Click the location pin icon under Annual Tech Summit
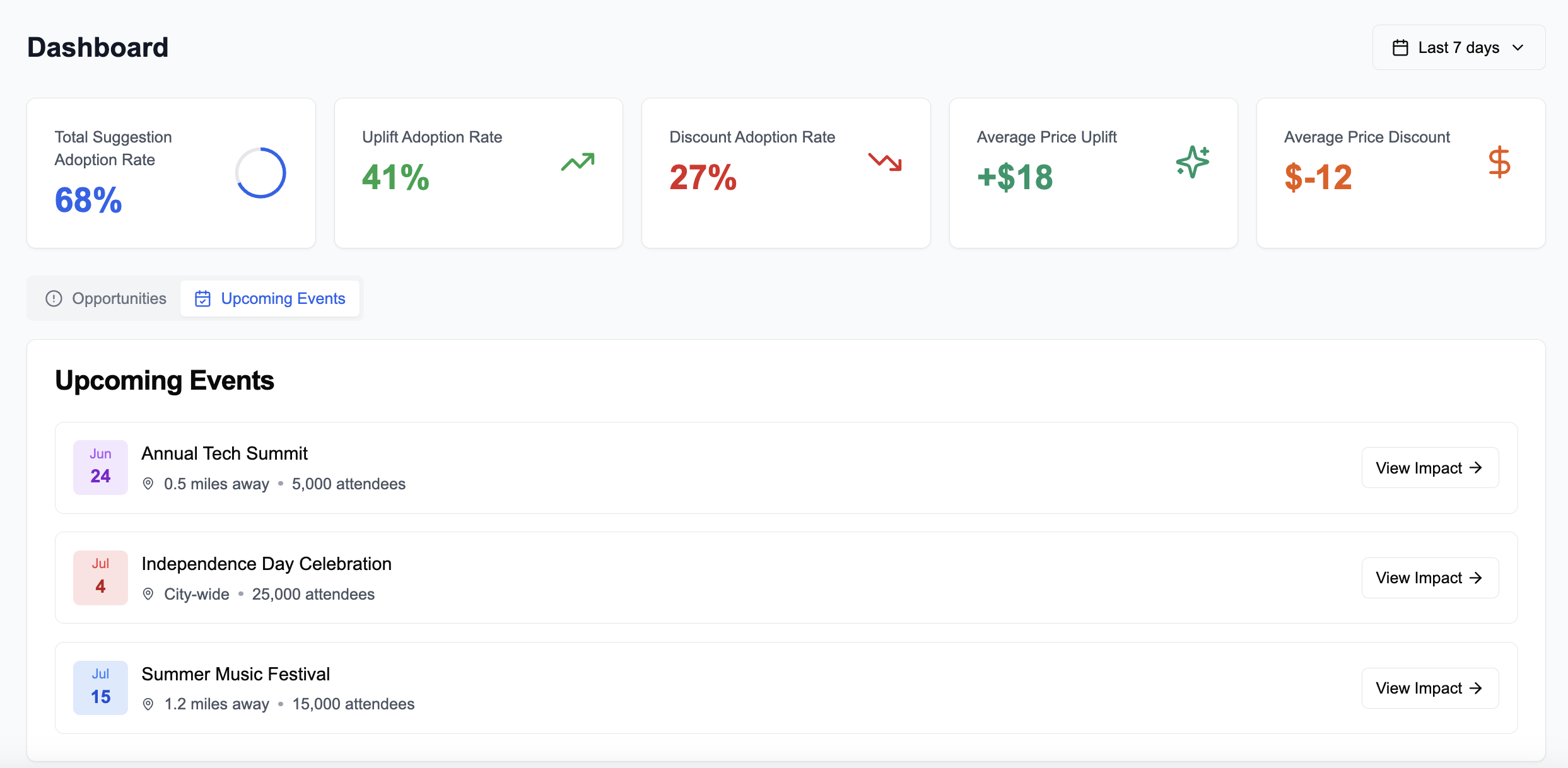The image size is (1568, 768). pyautogui.click(x=148, y=484)
